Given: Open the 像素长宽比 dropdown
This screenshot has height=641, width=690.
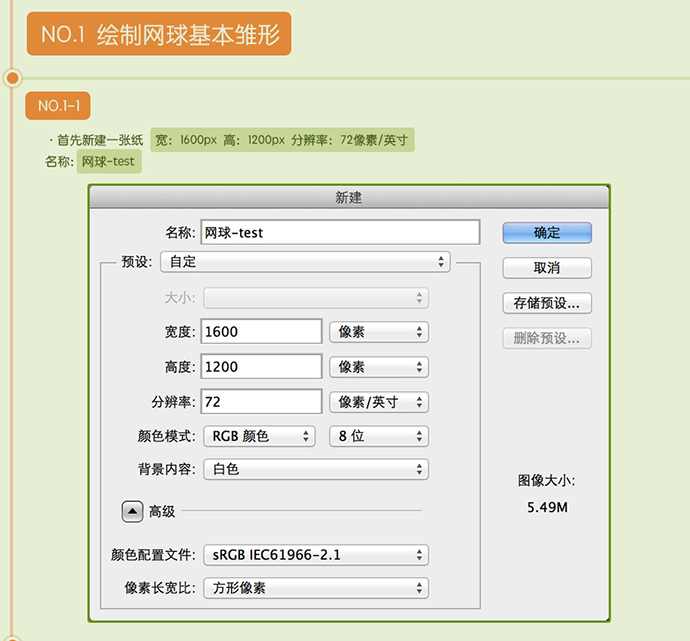Looking at the screenshot, I should (315, 588).
